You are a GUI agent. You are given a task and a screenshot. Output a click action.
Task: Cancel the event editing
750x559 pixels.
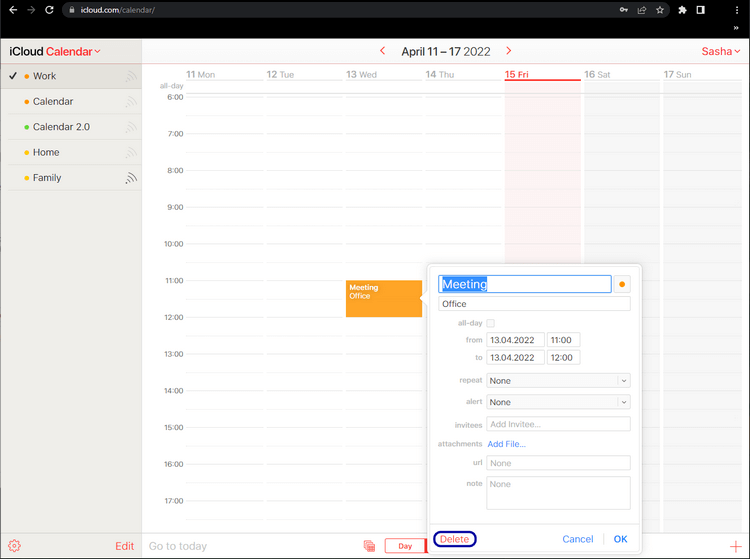(x=577, y=539)
